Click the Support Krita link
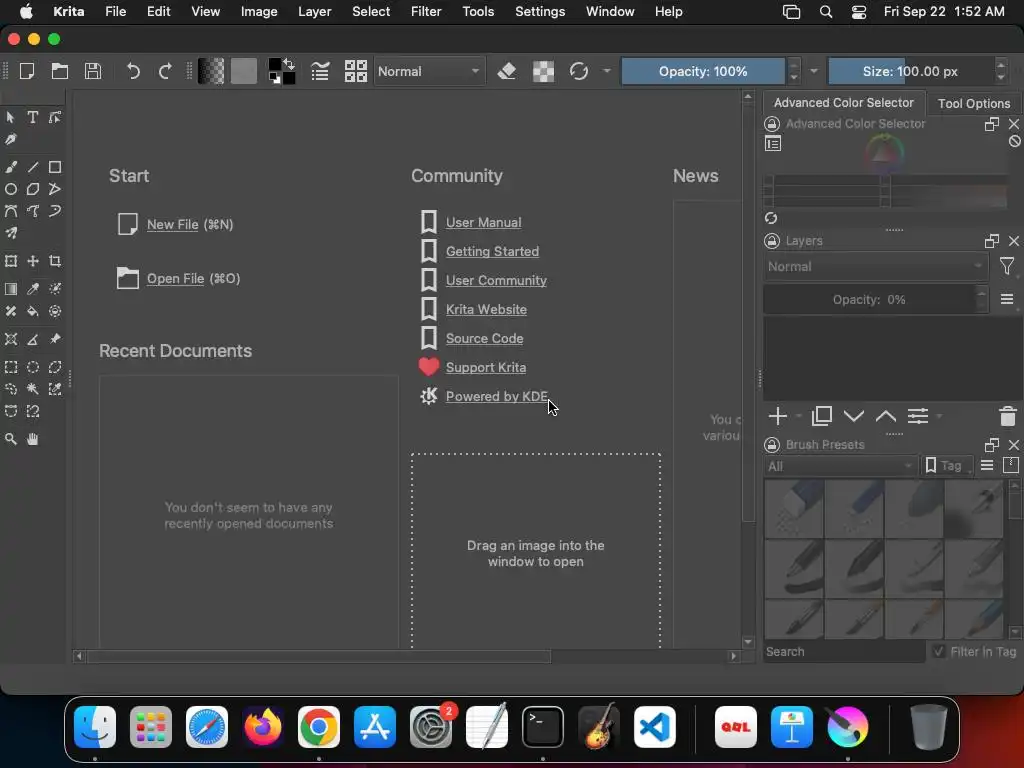1024x768 pixels. point(486,367)
